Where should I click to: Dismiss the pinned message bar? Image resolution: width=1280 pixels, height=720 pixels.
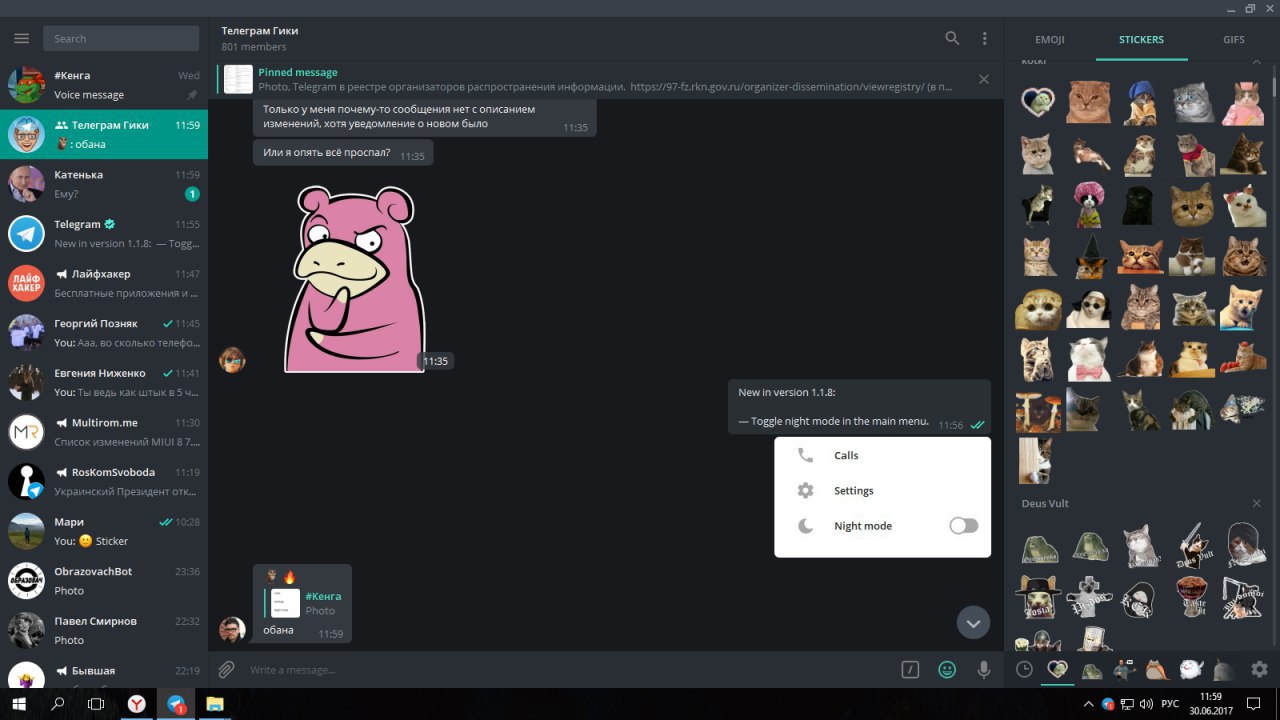pos(984,79)
